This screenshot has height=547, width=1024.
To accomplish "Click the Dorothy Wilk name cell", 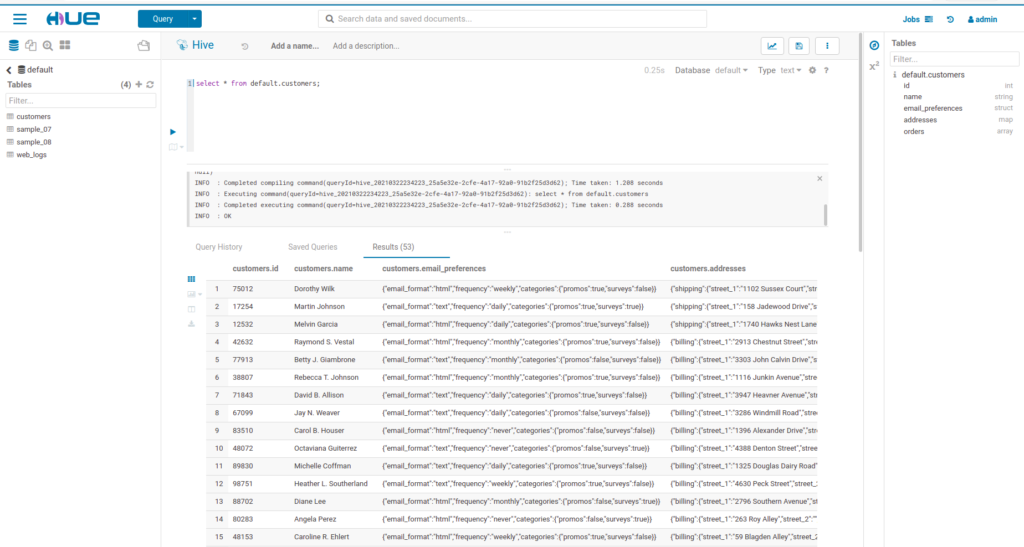I will 314,289.
